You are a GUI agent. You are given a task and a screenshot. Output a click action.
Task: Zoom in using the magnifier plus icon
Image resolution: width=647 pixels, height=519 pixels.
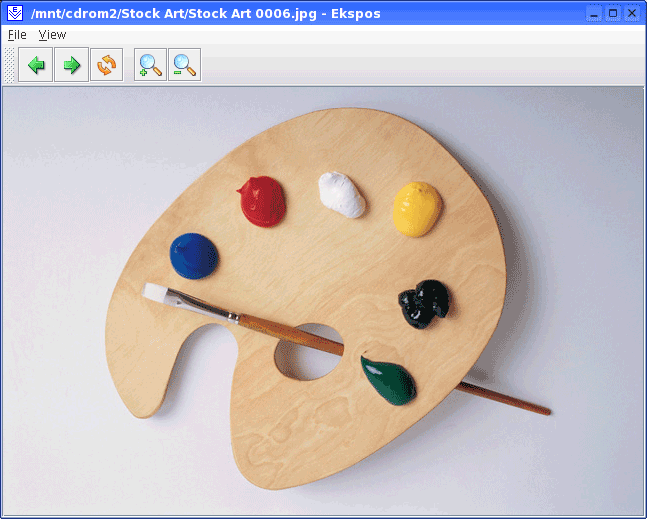click(150, 66)
